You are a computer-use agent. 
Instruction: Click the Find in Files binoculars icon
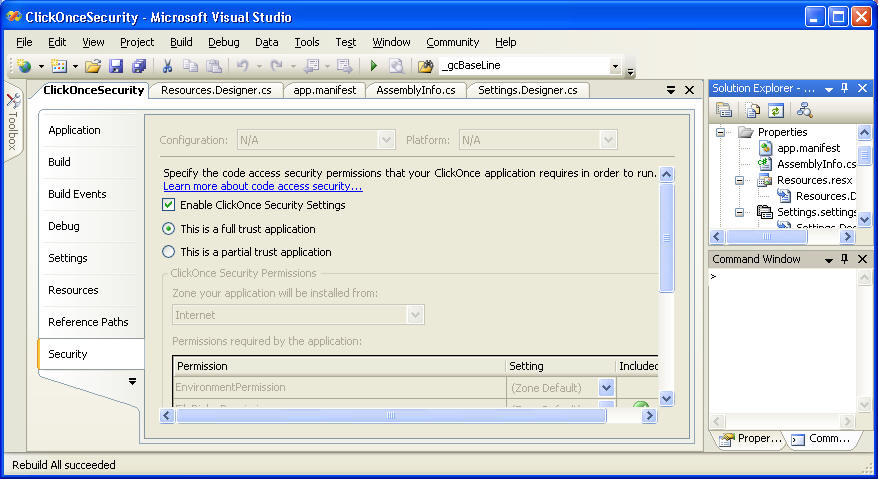[x=425, y=66]
